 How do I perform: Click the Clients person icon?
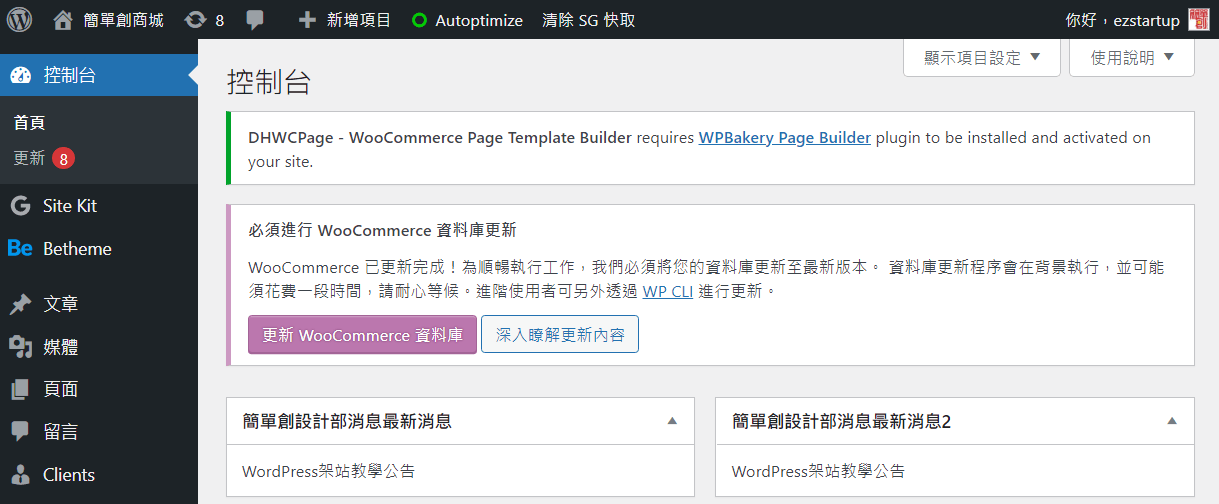tap(20, 474)
